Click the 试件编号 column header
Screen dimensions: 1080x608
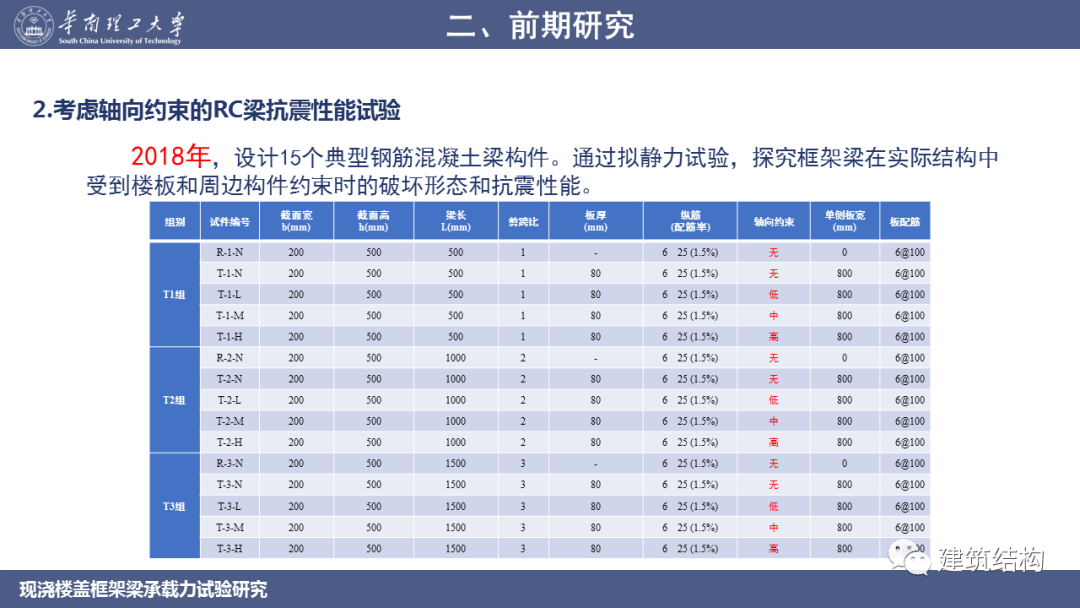230,221
